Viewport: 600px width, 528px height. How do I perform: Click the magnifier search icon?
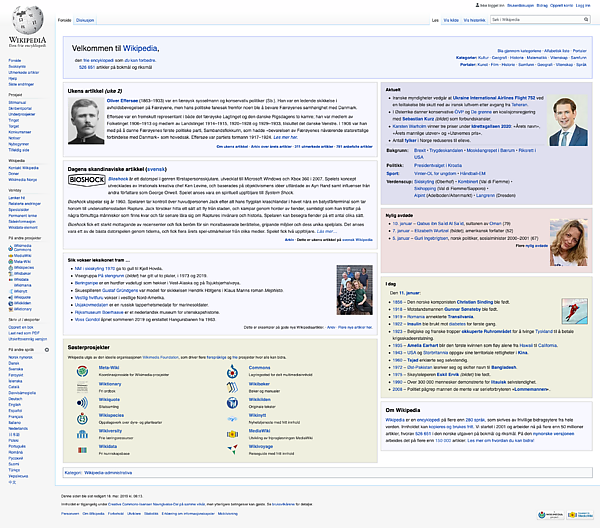[586, 20]
